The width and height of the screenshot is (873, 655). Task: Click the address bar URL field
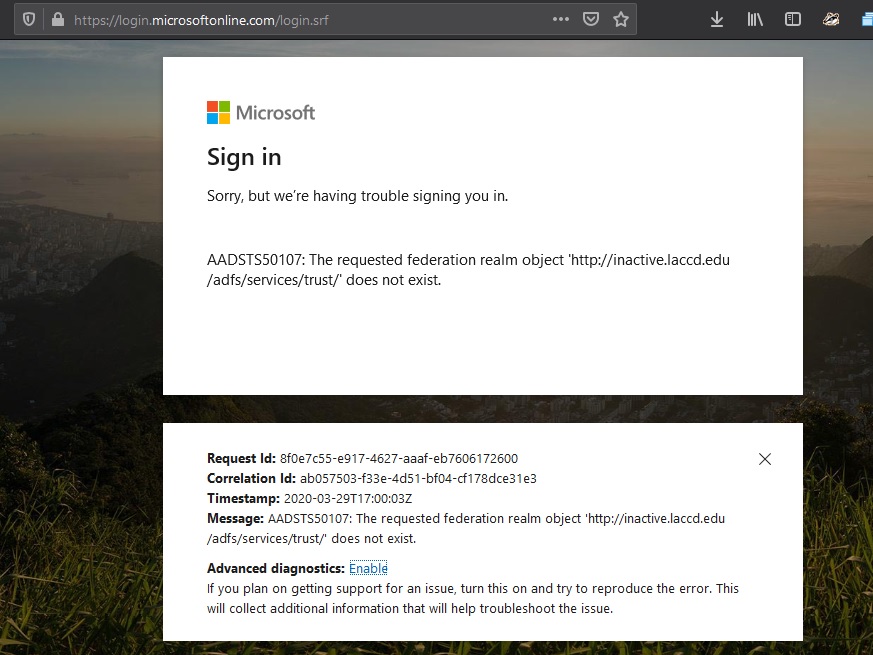coord(300,19)
